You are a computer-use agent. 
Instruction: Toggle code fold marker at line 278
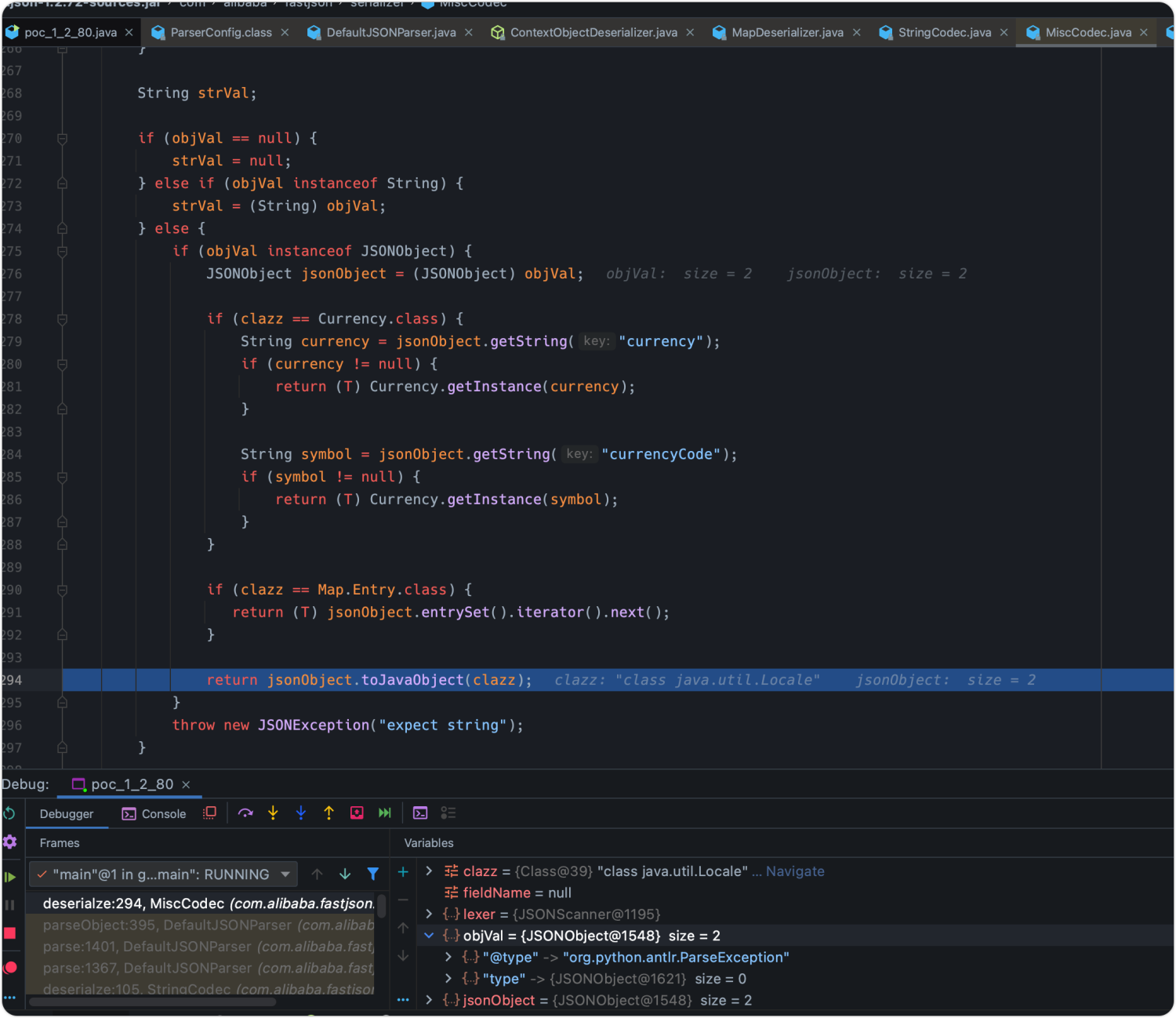point(62,319)
